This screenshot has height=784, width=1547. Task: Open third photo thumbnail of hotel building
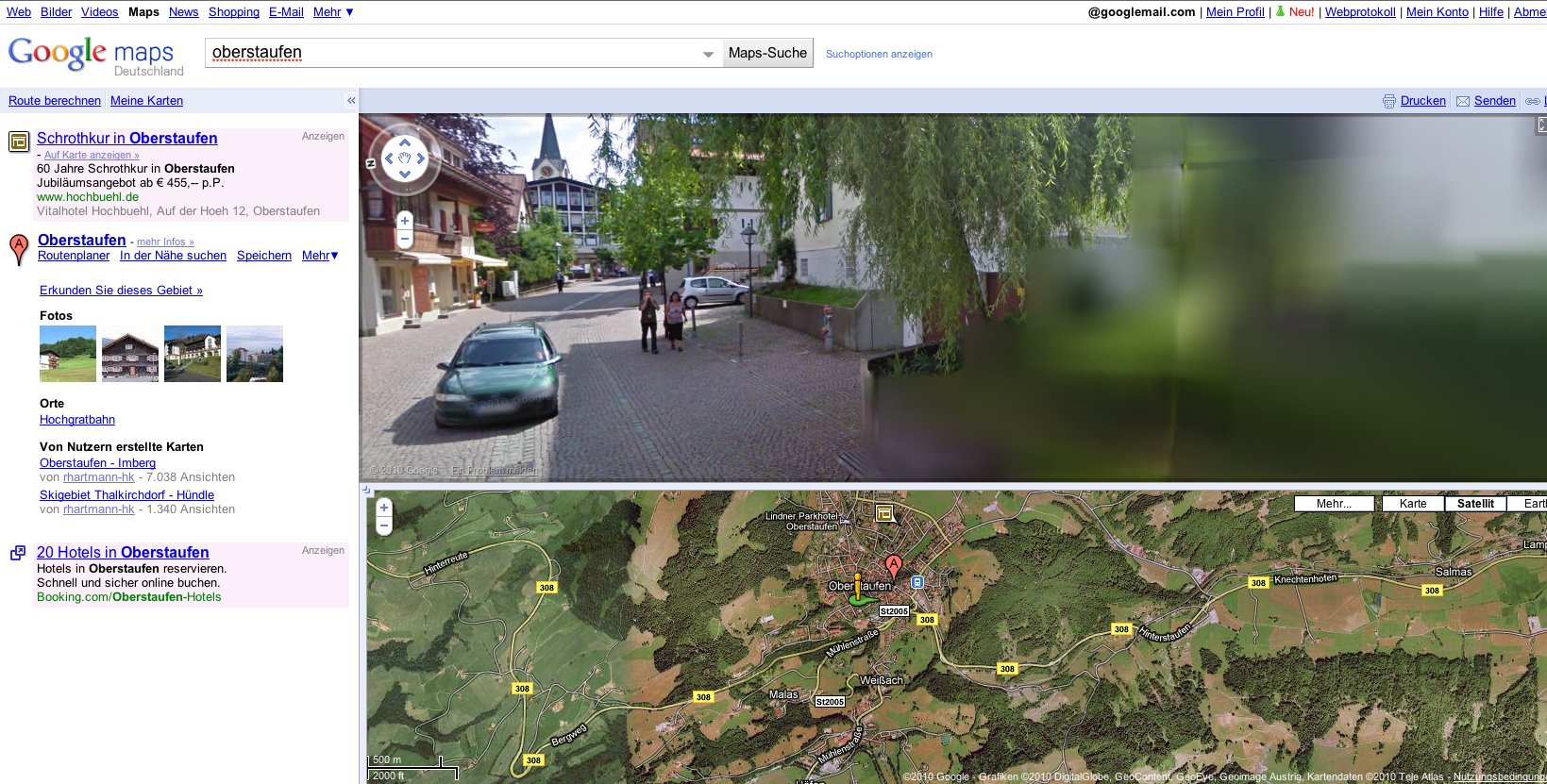click(193, 354)
